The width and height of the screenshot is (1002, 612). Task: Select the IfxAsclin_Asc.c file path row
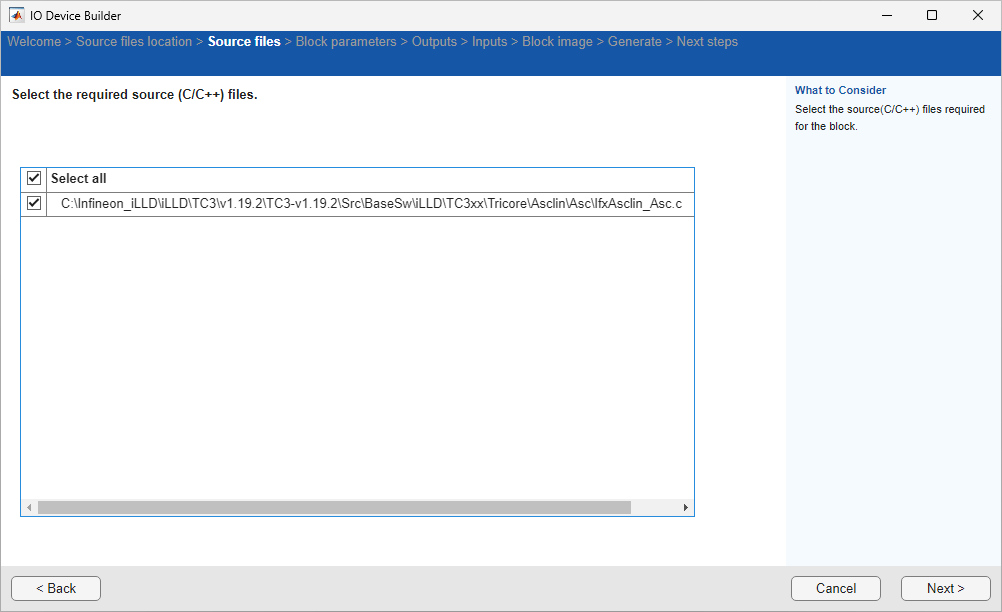(x=370, y=204)
